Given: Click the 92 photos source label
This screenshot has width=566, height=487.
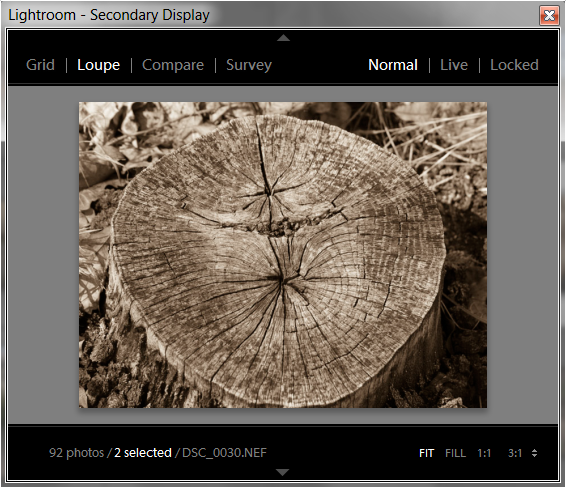Looking at the screenshot, I should (77, 453).
